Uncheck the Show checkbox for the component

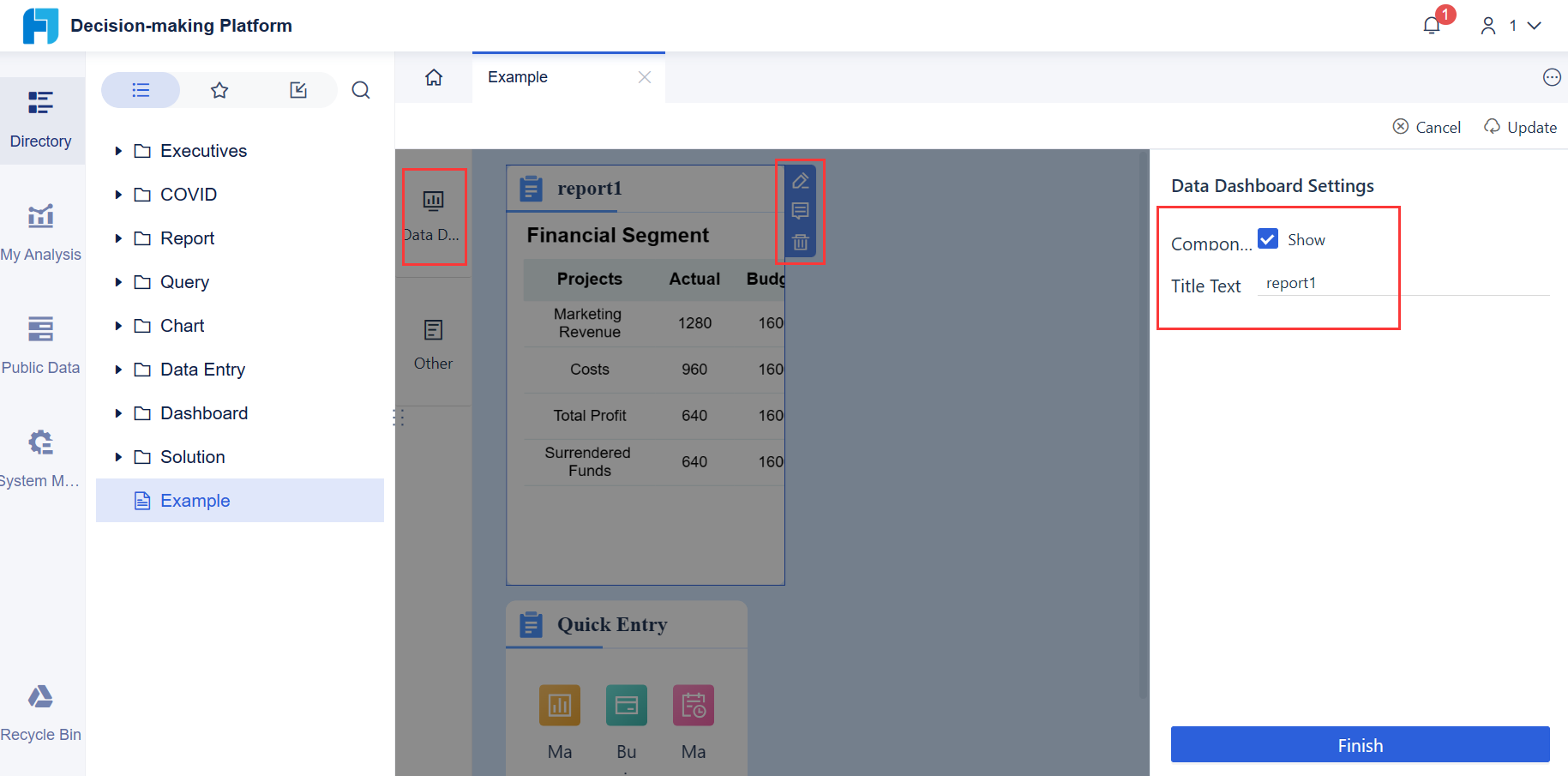tap(1268, 238)
